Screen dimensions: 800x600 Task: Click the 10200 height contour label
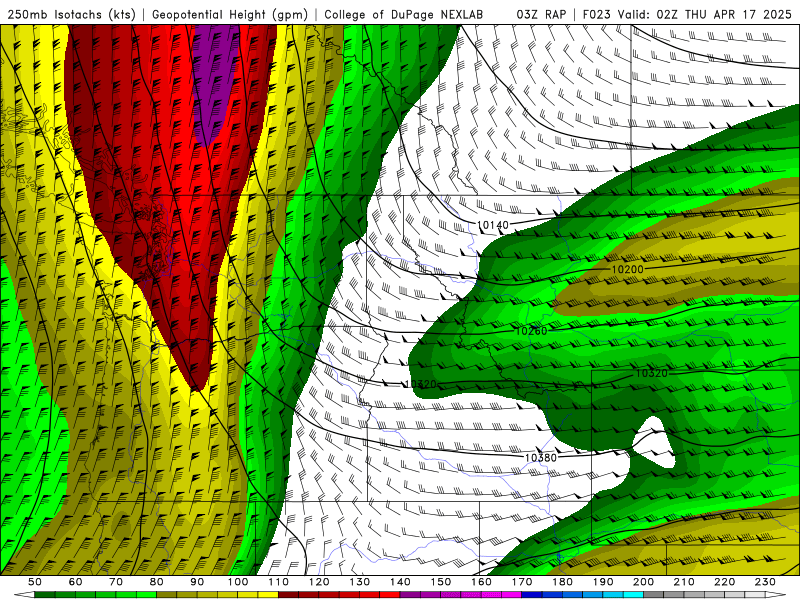(628, 269)
